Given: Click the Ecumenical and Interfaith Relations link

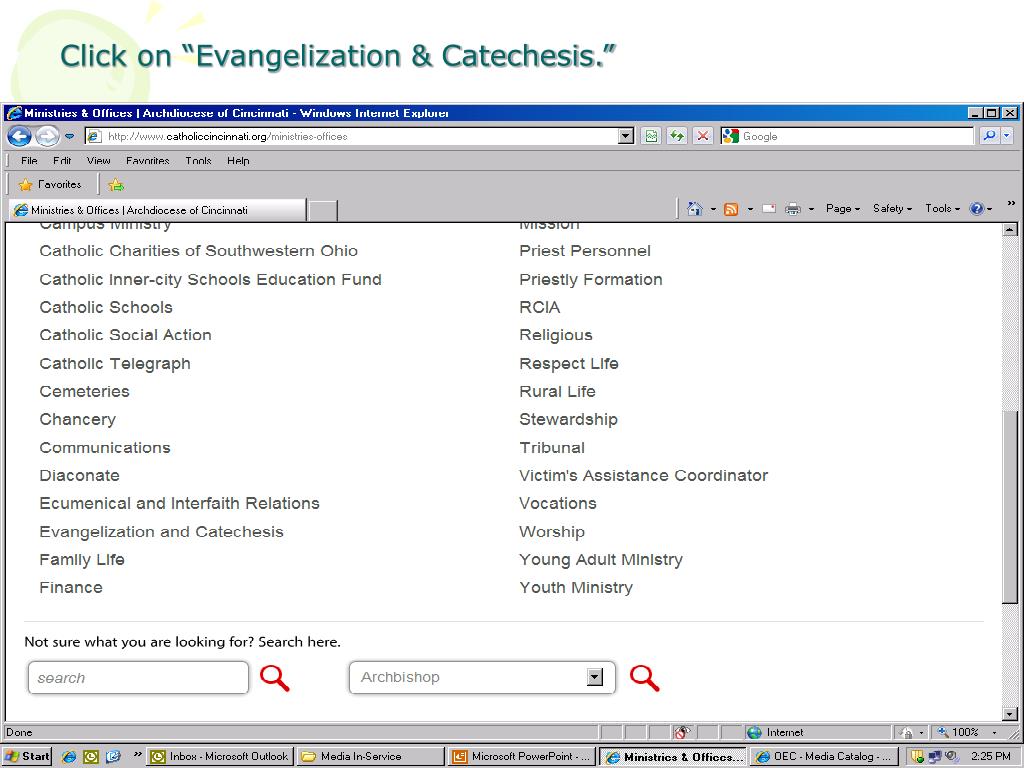Looking at the screenshot, I should pos(180,504).
